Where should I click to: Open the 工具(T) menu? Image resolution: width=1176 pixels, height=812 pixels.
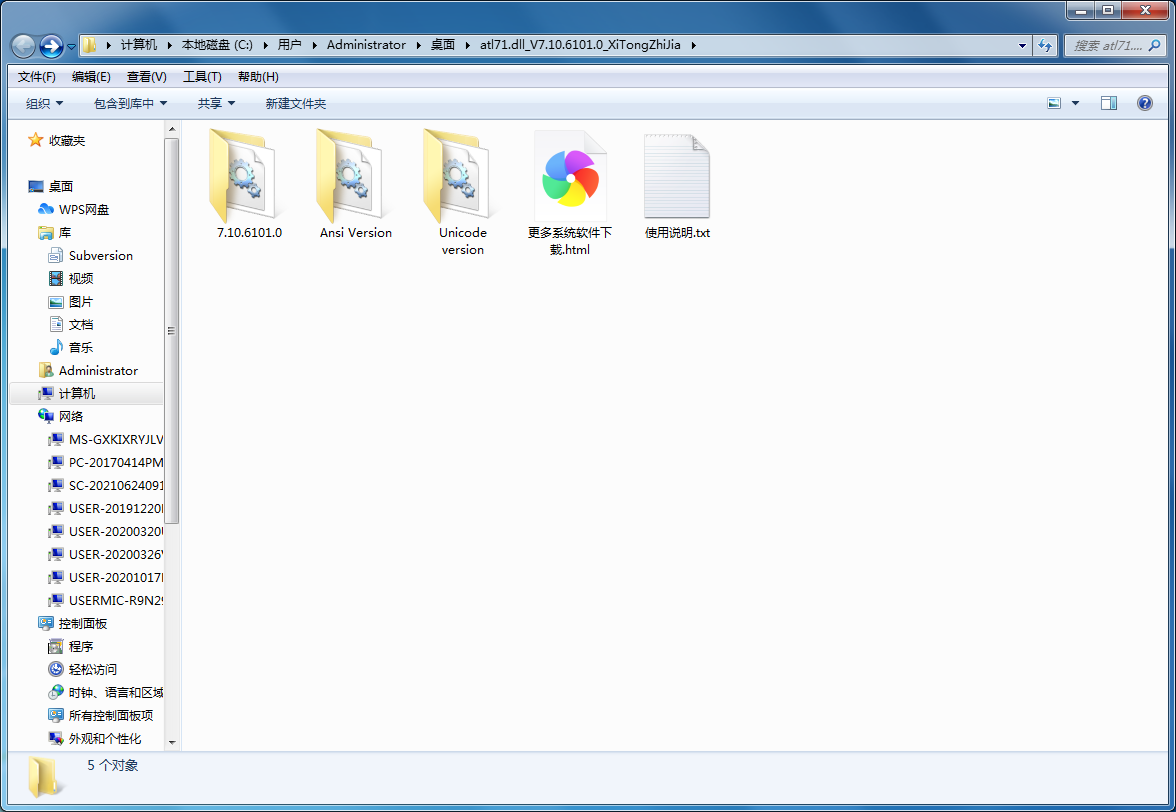coord(202,76)
